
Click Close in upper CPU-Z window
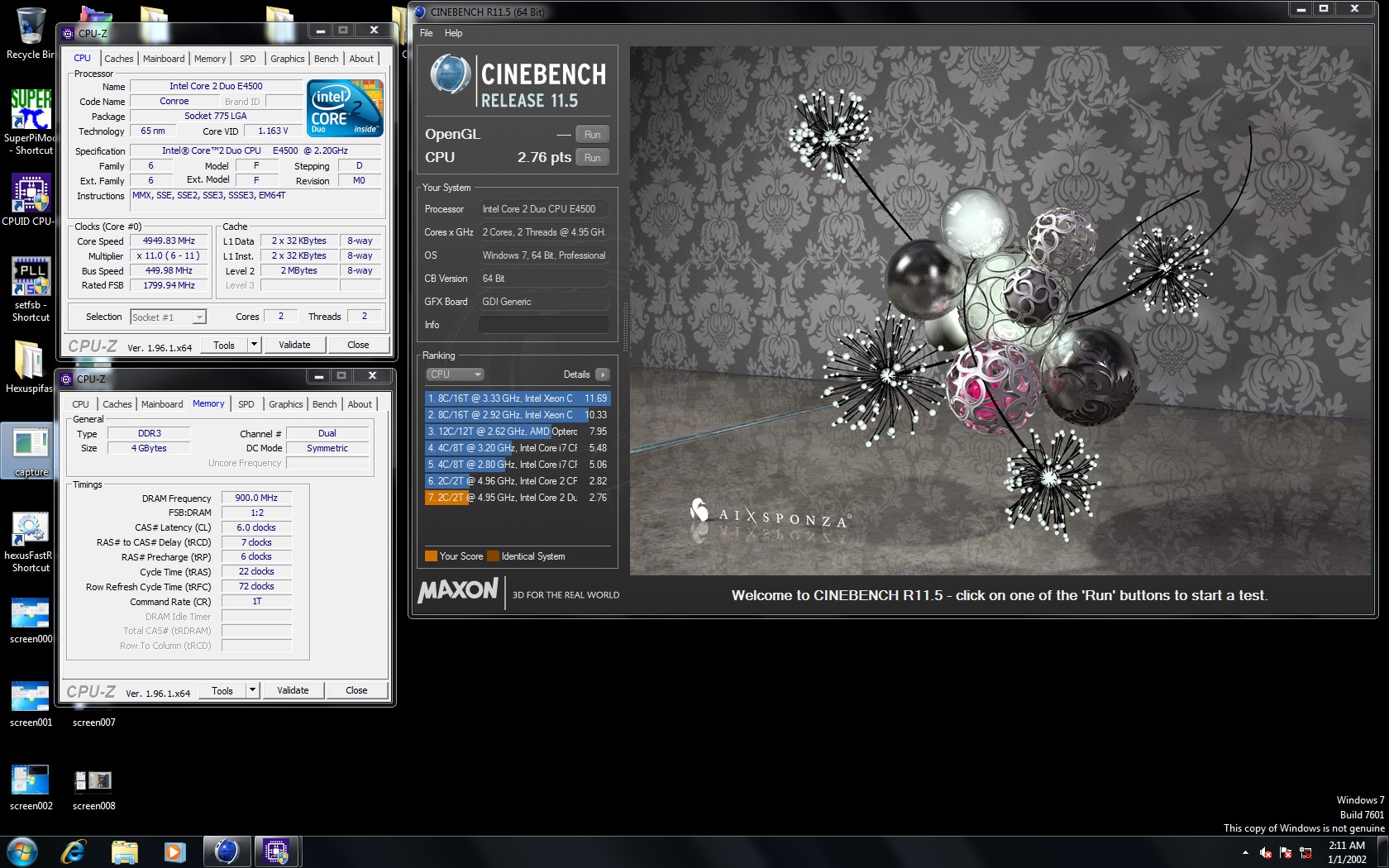pyautogui.click(x=358, y=345)
